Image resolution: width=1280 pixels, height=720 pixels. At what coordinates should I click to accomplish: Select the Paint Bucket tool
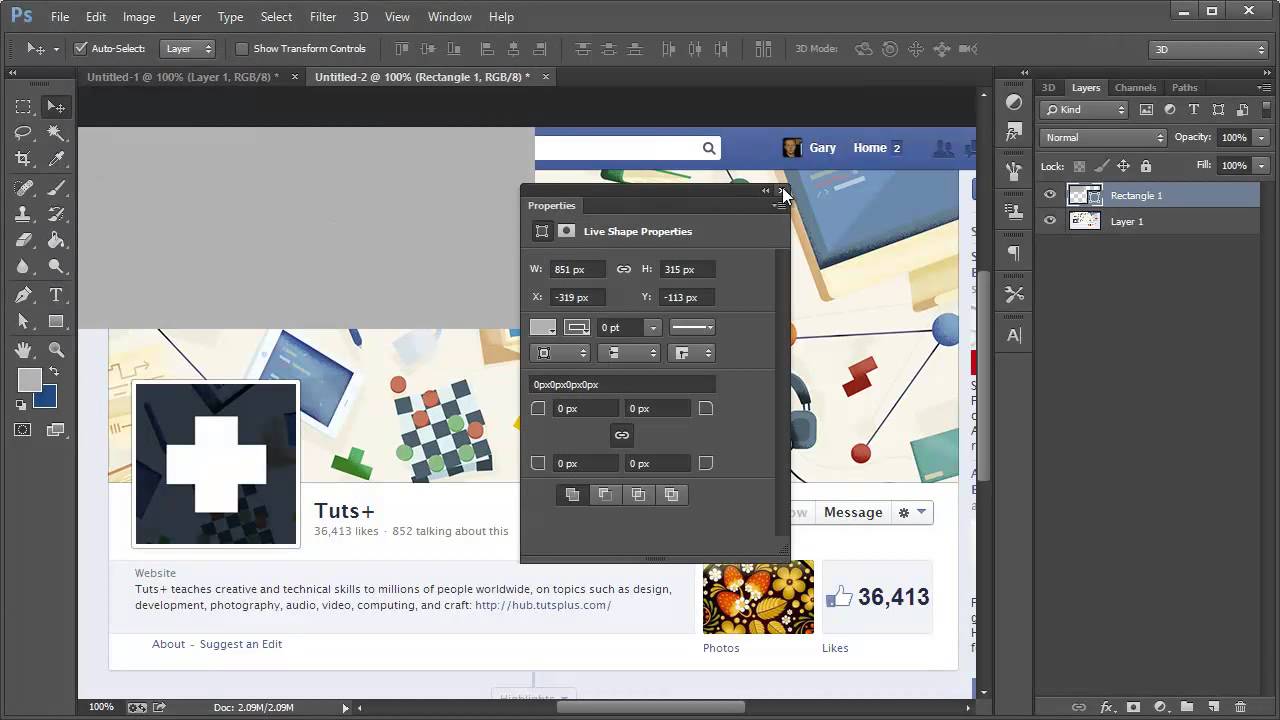coord(56,240)
